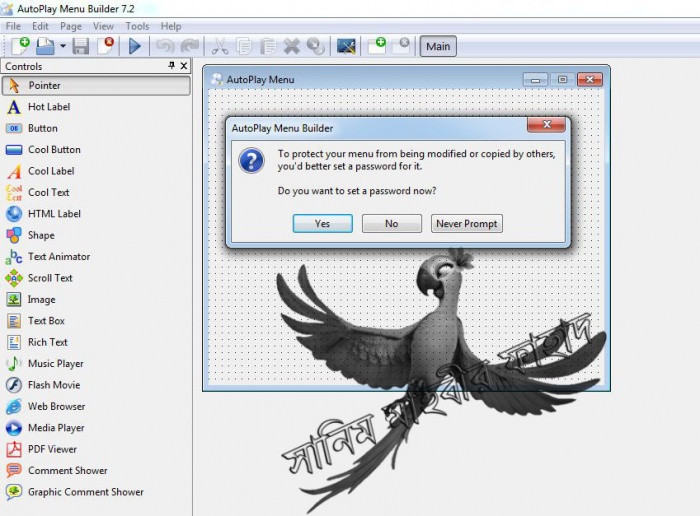
Task: Select the Main page tab button
Action: coord(438,46)
